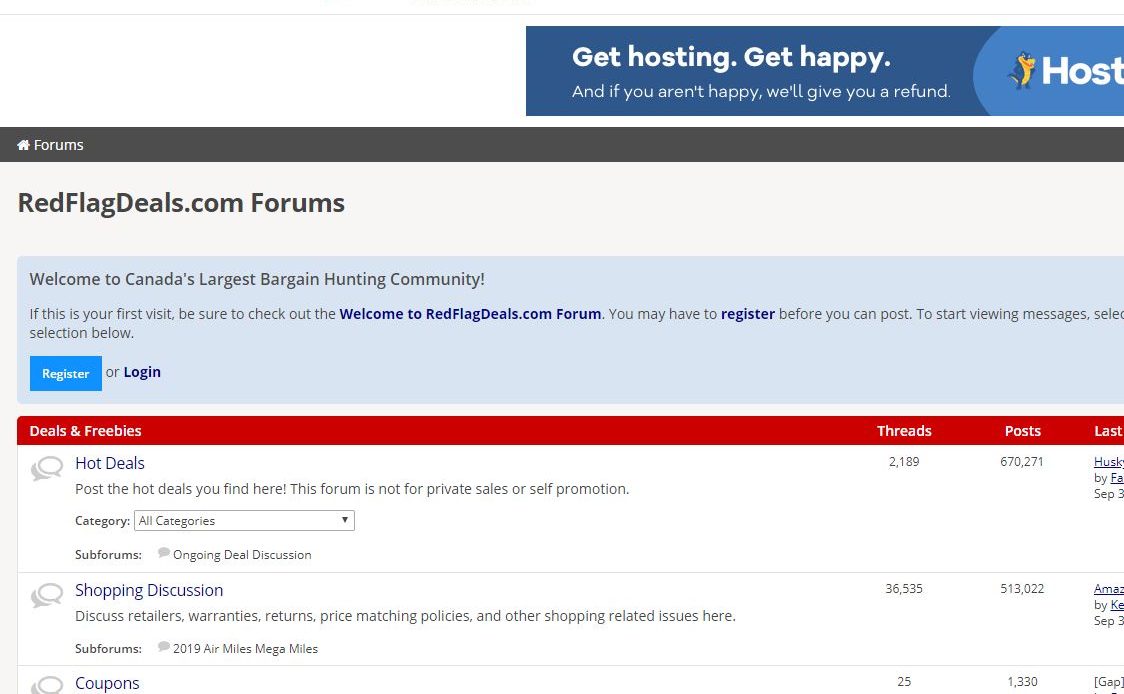The height and width of the screenshot is (694, 1124).
Task: Click the Shopping Discussion post count 513,022
Action: 1021,589
